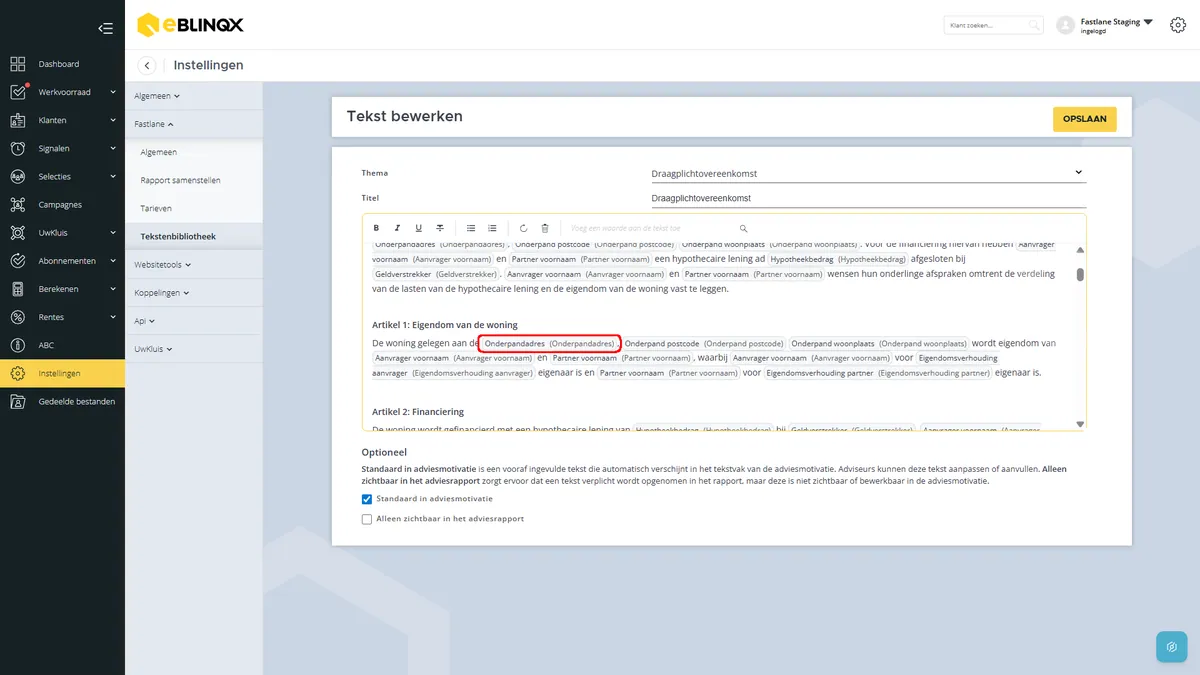The height and width of the screenshot is (675, 1200).
Task: Go back with the arrow beside Instellingen
Action: tap(147, 65)
